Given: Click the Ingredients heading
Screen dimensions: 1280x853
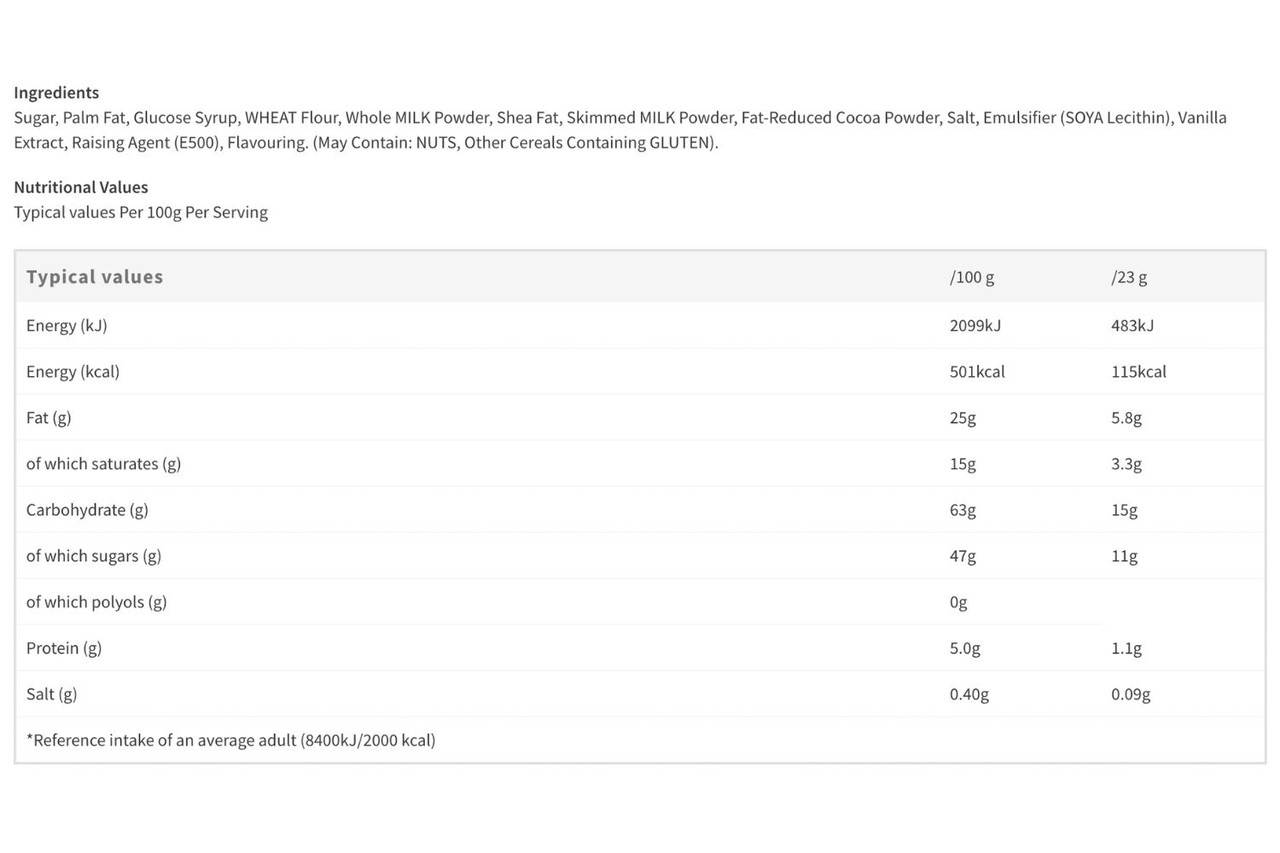Looking at the screenshot, I should click(56, 93).
